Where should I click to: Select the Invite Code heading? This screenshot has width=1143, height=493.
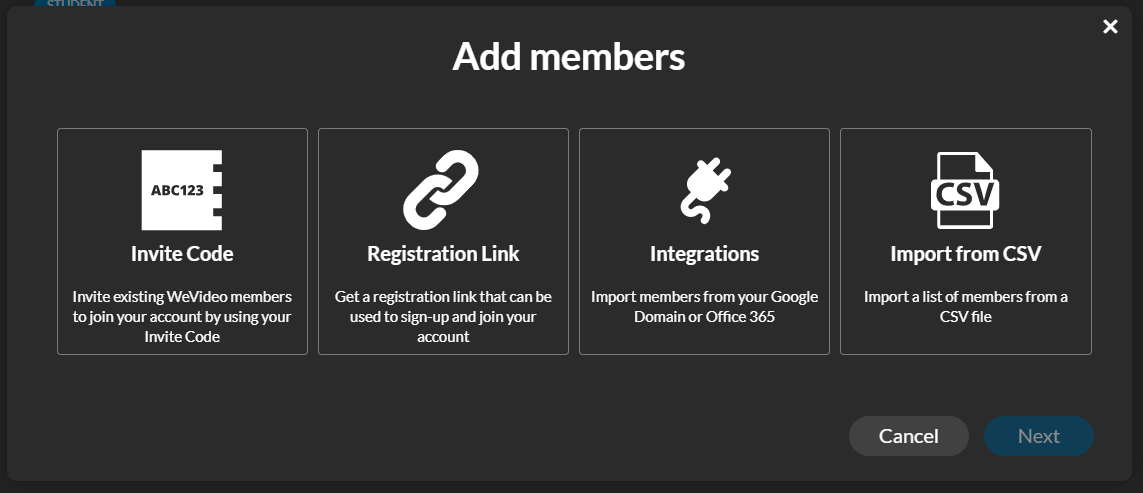tap(182, 254)
